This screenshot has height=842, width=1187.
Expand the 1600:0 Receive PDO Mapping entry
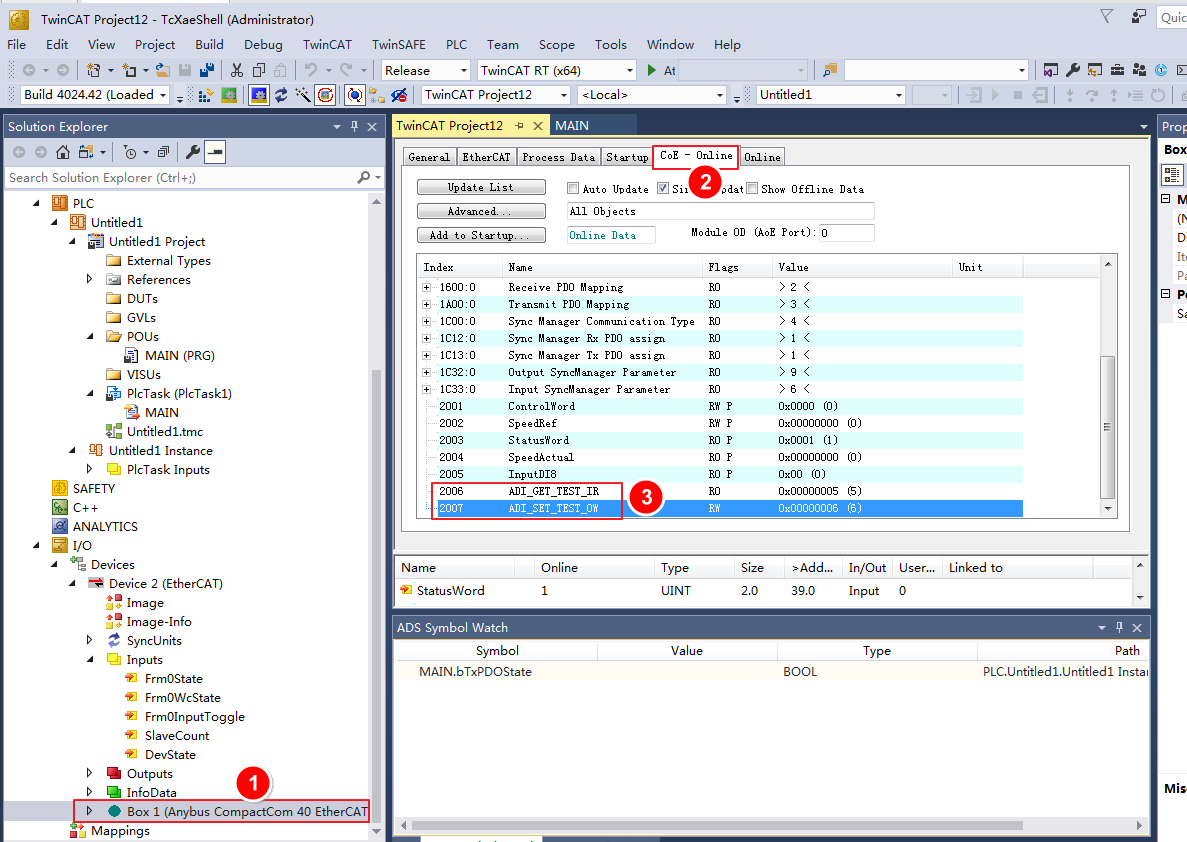click(x=426, y=288)
